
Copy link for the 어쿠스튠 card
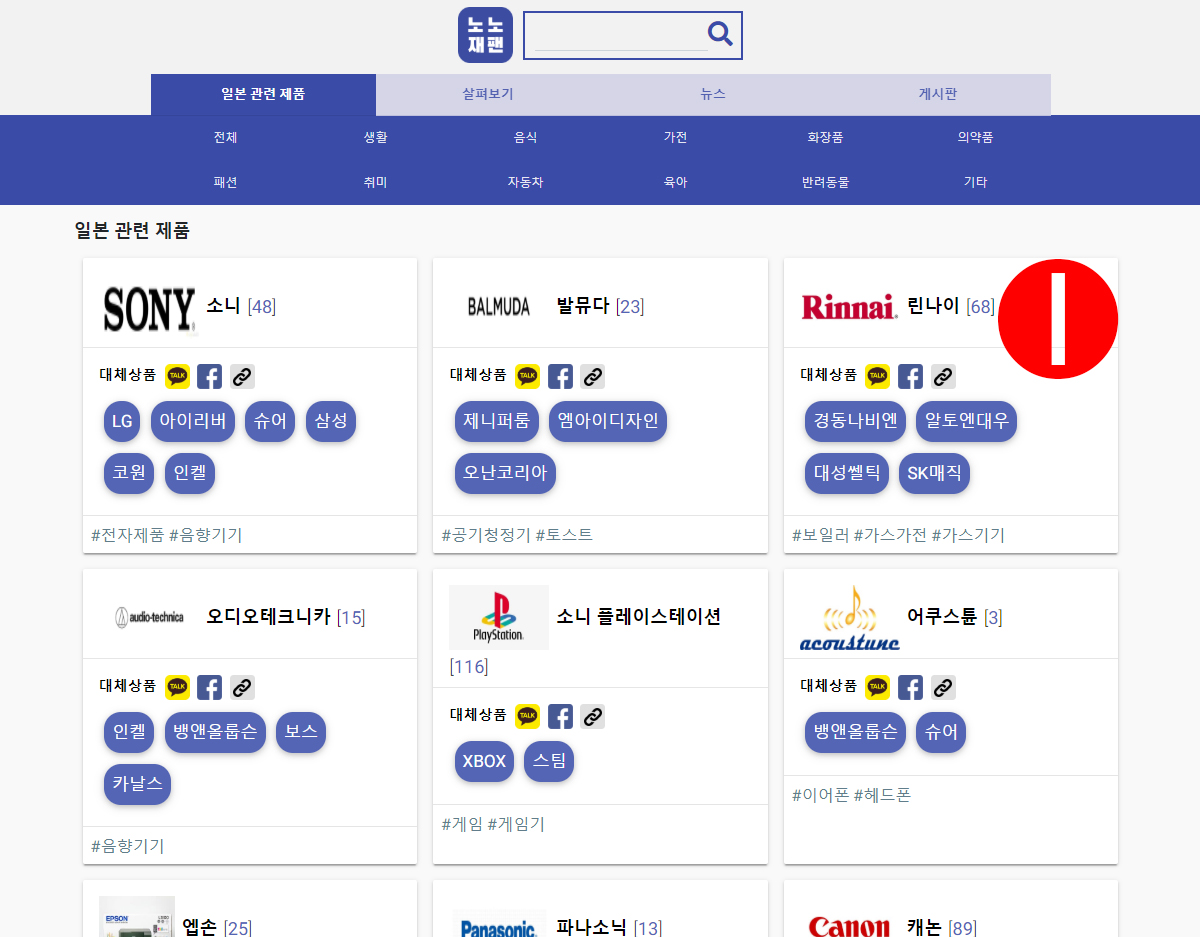(943, 687)
